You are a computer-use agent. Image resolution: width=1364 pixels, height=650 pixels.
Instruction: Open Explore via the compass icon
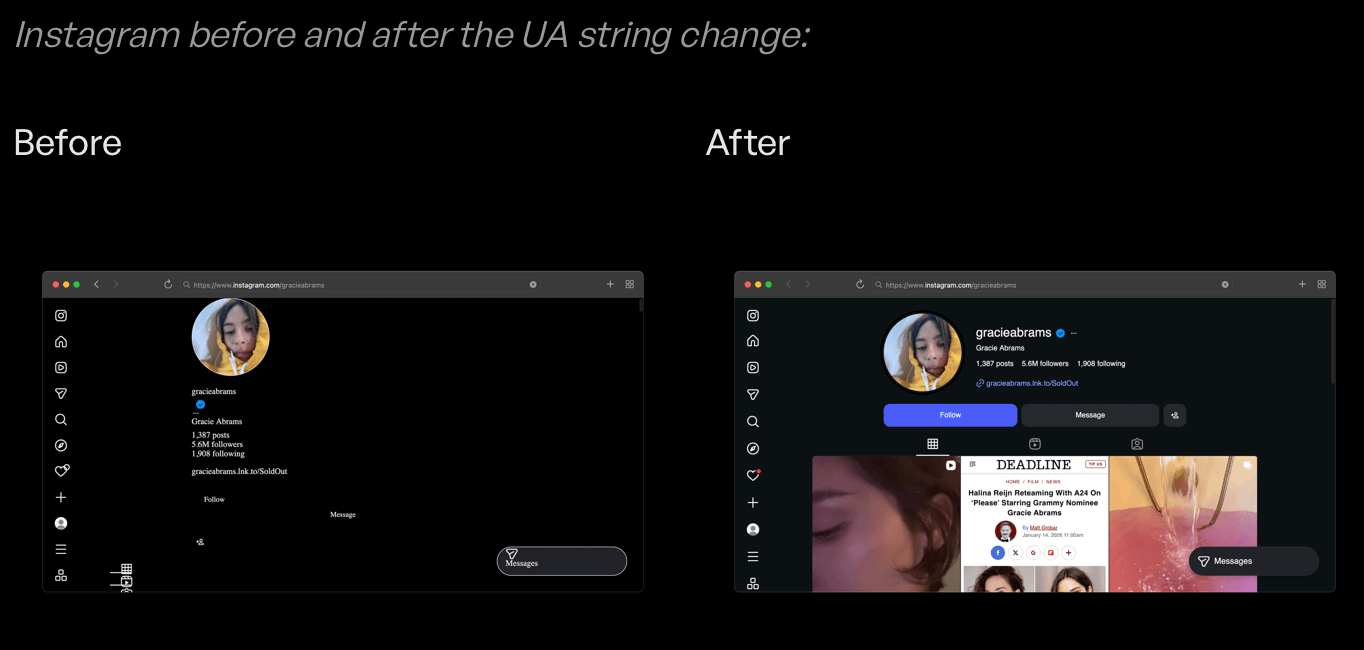click(x=752, y=448)
